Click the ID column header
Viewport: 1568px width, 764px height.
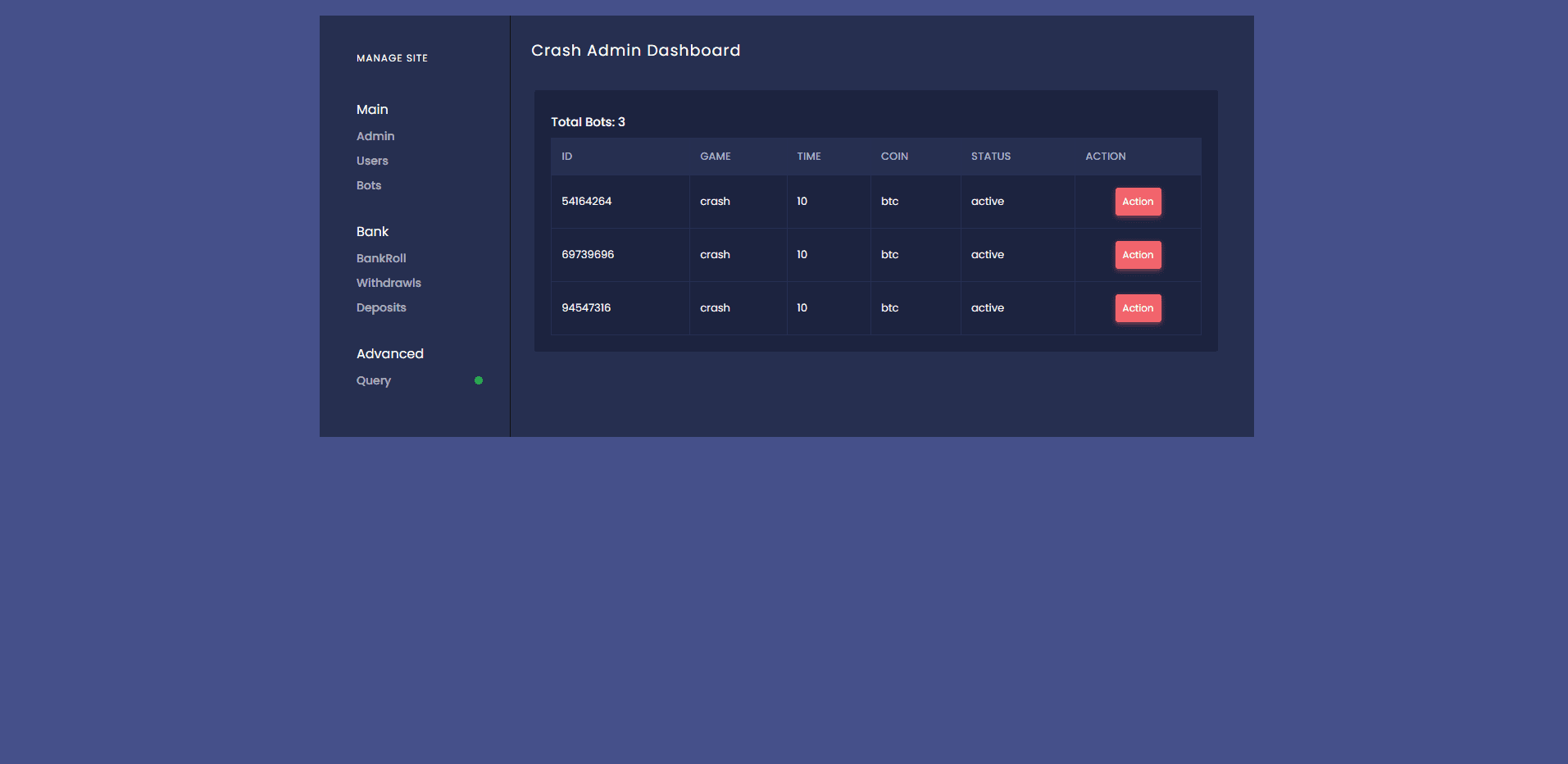coord(566,157)
